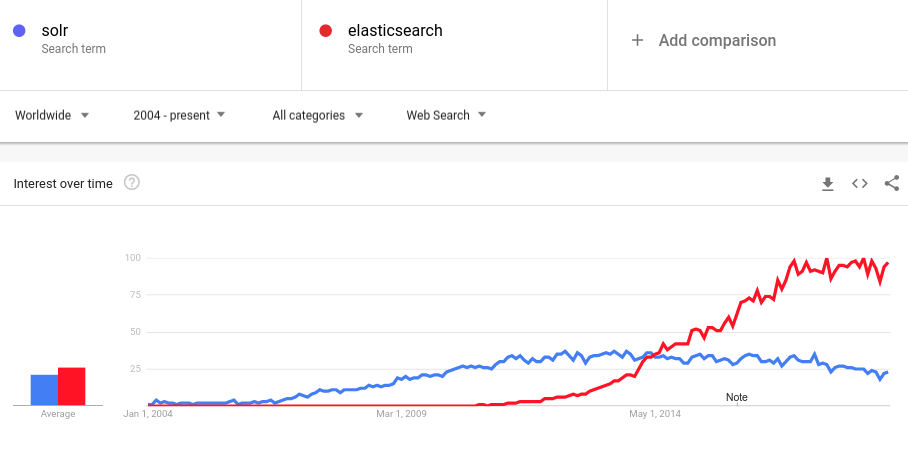The height and width of the screenshot is (464, 908).
Task: Click the Mar 1, 2009 axis label
Action: coord(401,414)
